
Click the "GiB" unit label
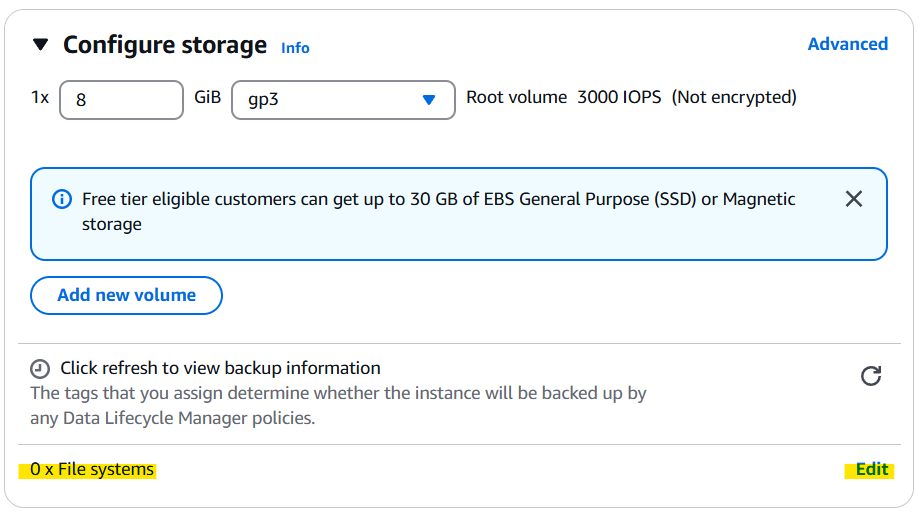click(207, 98)
